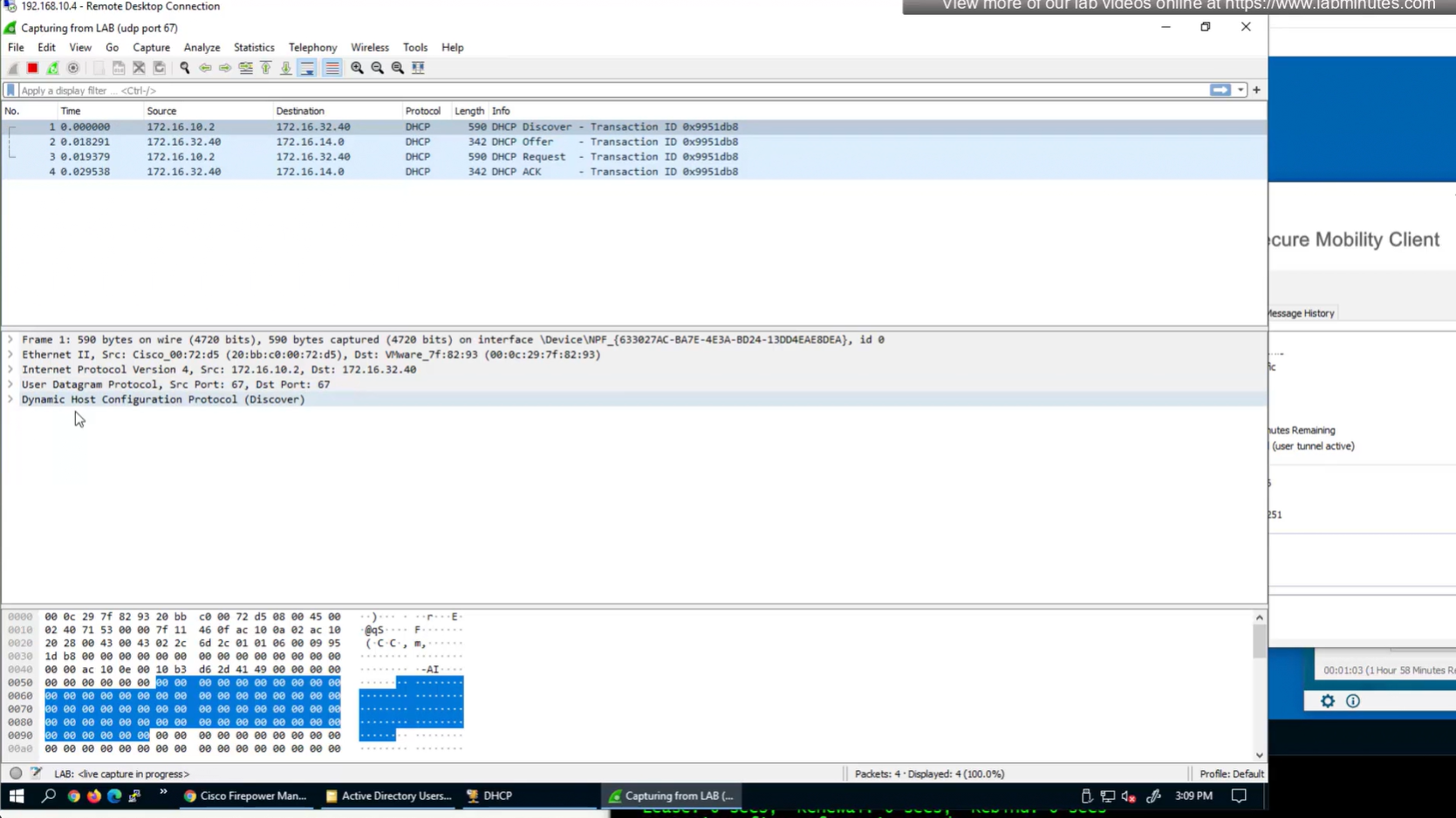This screenshot has width=1456, height=818.
Task: Toggle packet list colorization
Action: (x=332, y=68)
